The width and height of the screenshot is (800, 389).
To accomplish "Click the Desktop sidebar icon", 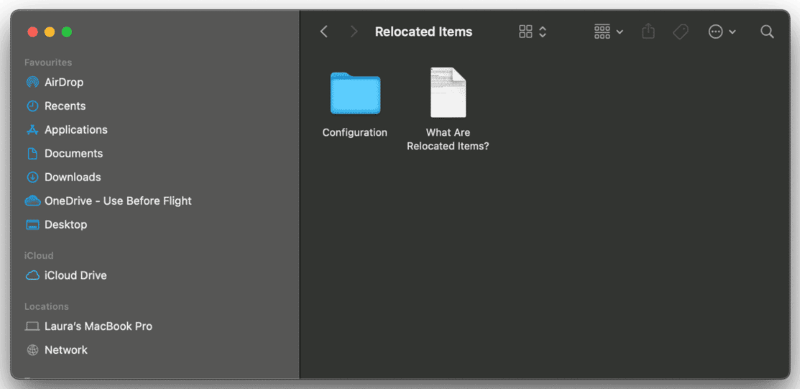I will point(32,225).
